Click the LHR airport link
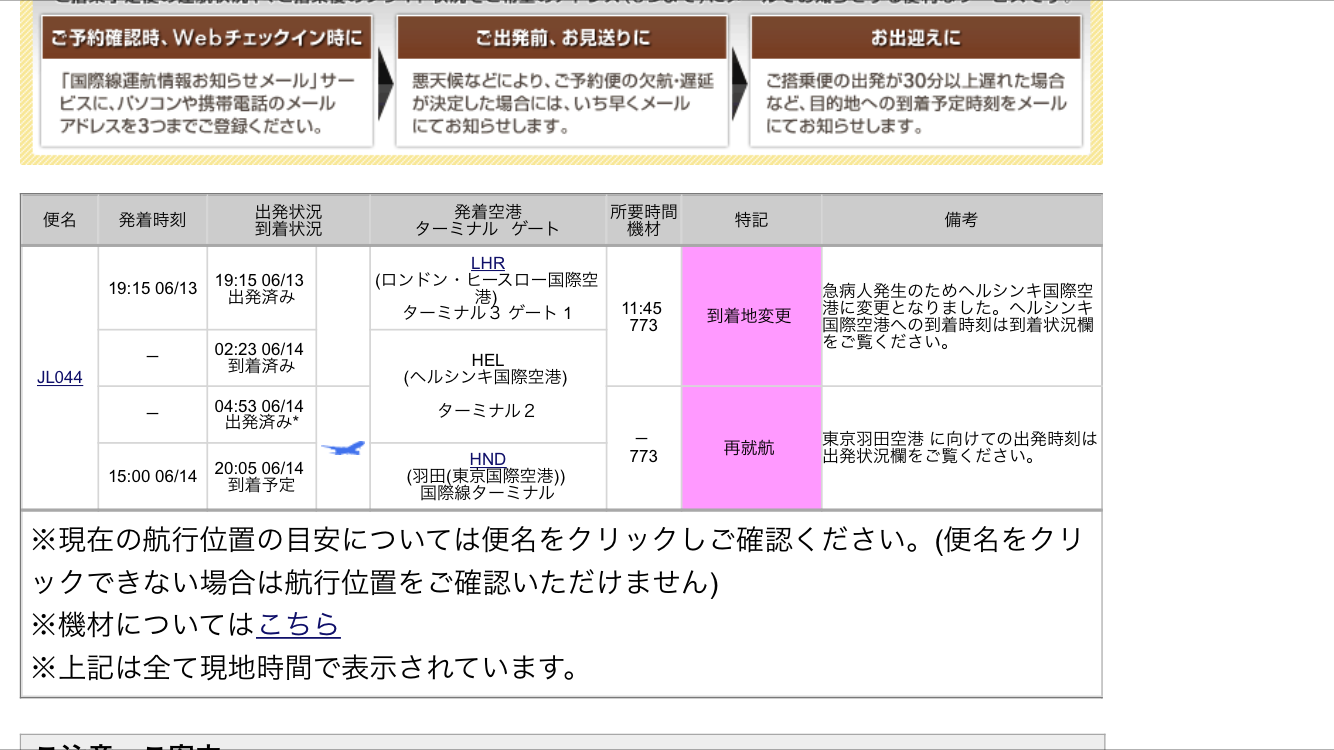Image resolution: width=1334 pixels, height=750 pixels. [x=488, y=264]
